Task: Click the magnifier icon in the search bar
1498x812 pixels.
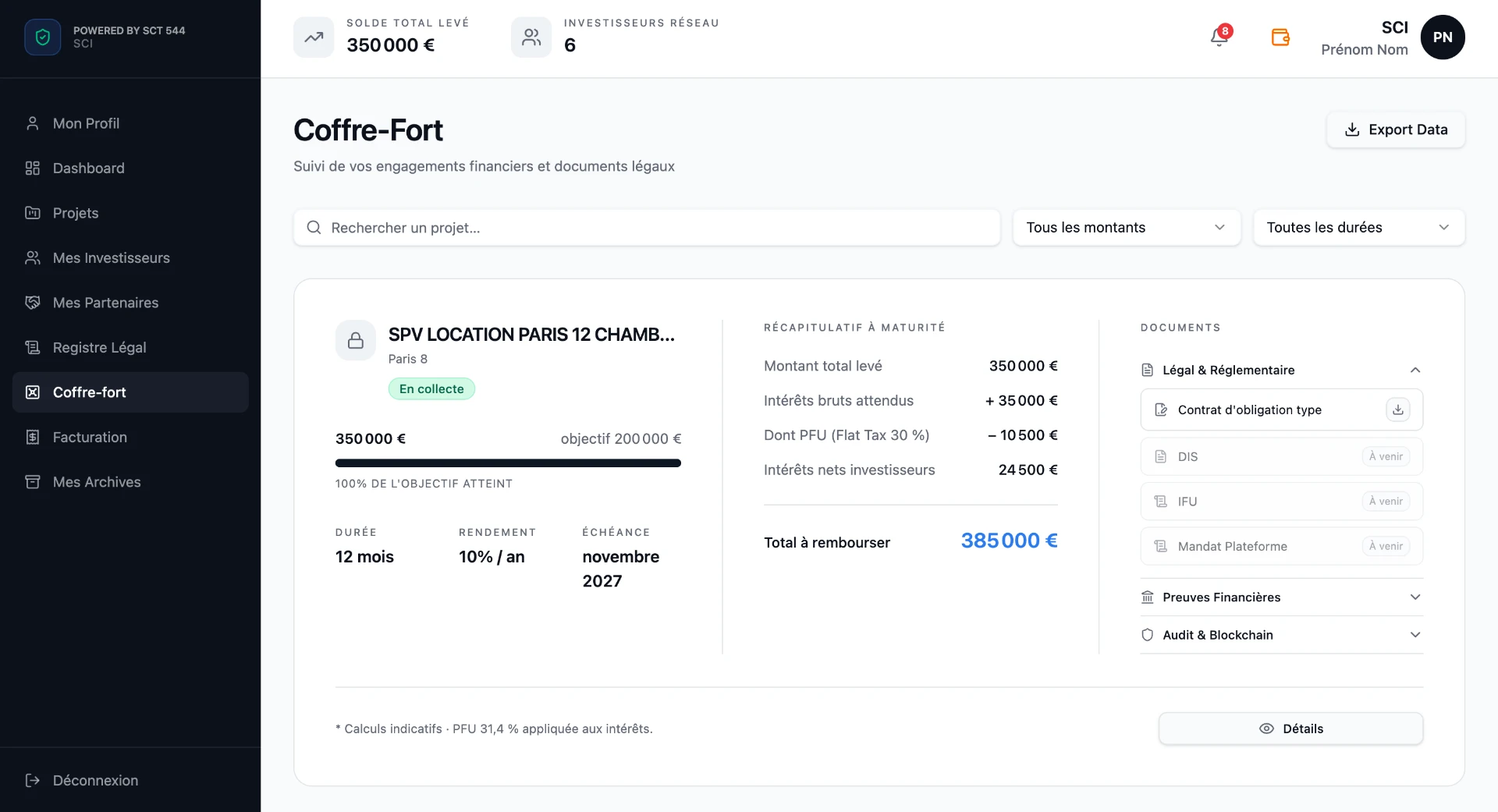Action: [314, 228]
